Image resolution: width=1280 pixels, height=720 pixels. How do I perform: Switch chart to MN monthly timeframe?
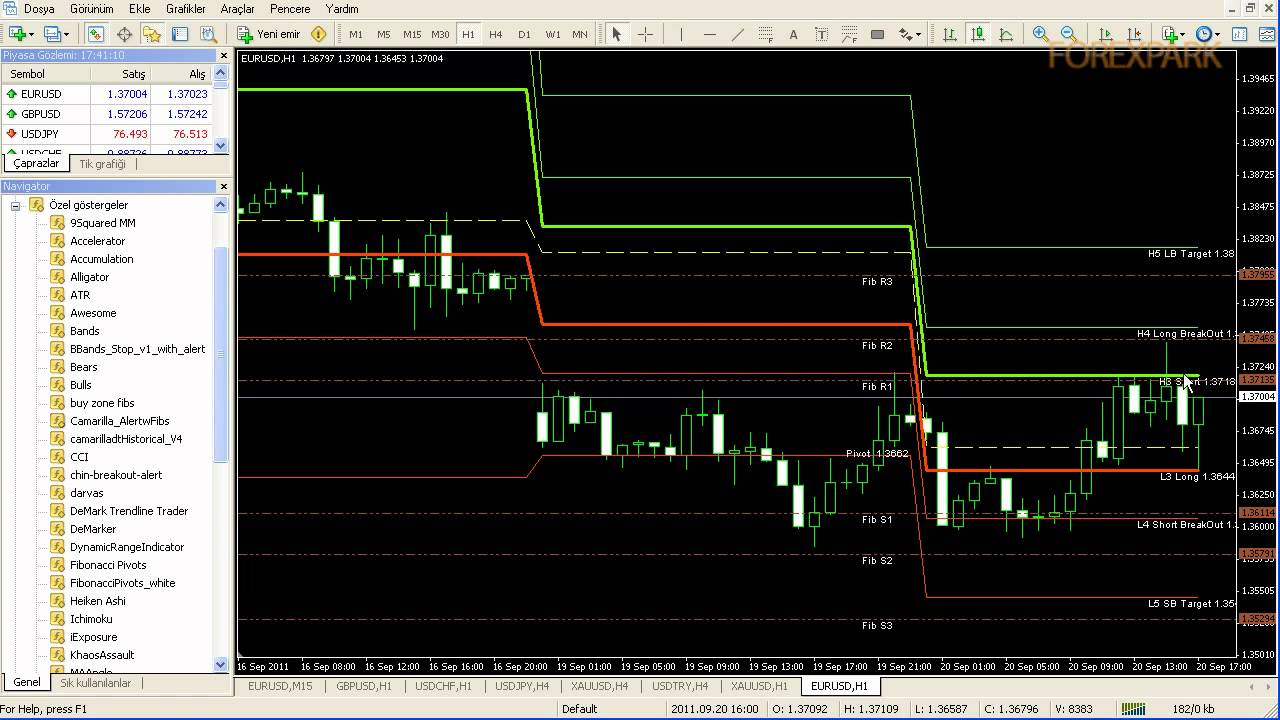pos(580,34)
